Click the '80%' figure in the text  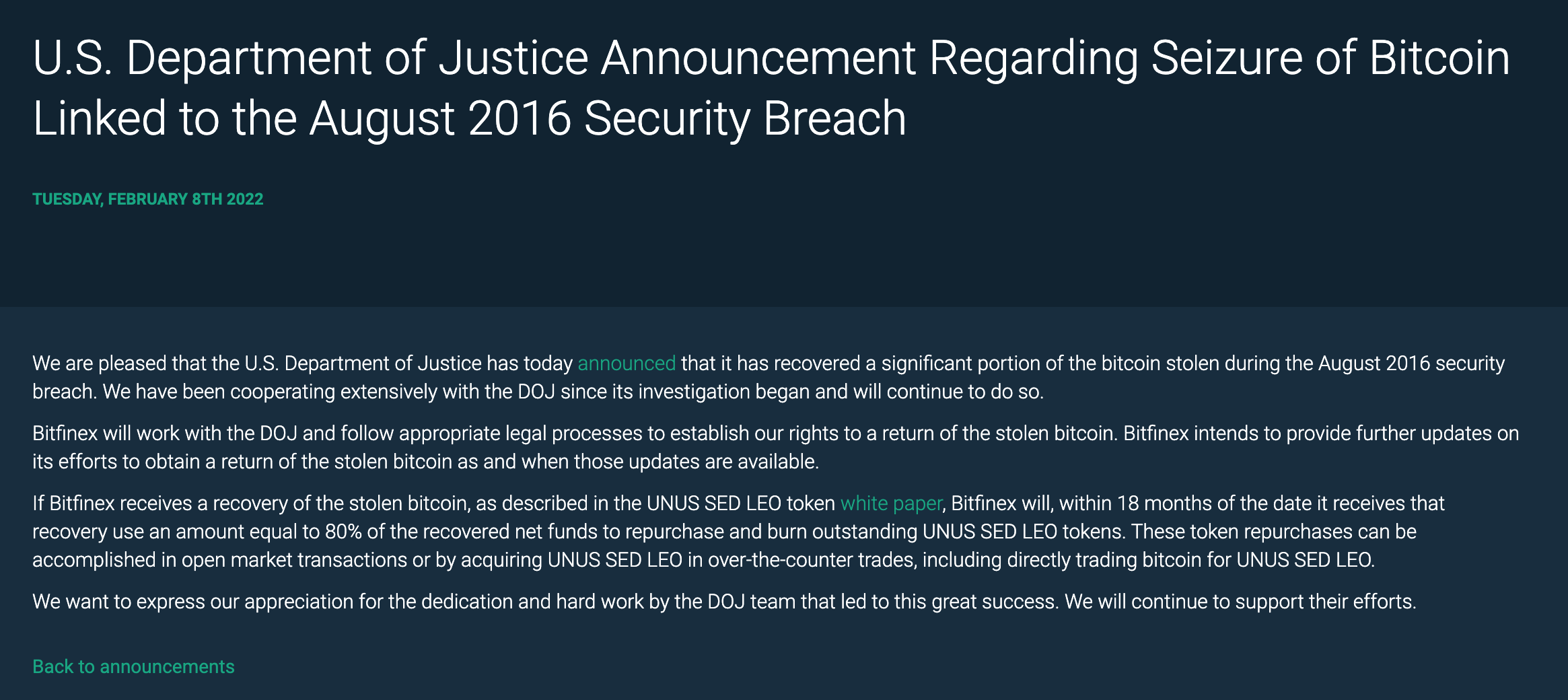343,532
